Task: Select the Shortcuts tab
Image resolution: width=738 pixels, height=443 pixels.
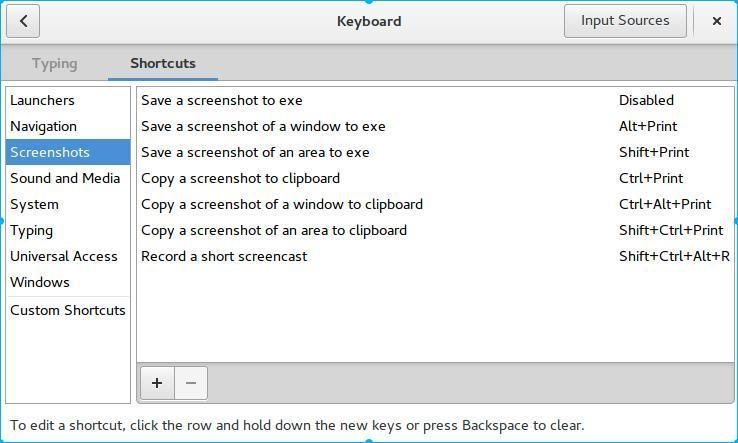Action: pyautogui.click(x=163, y=64)
